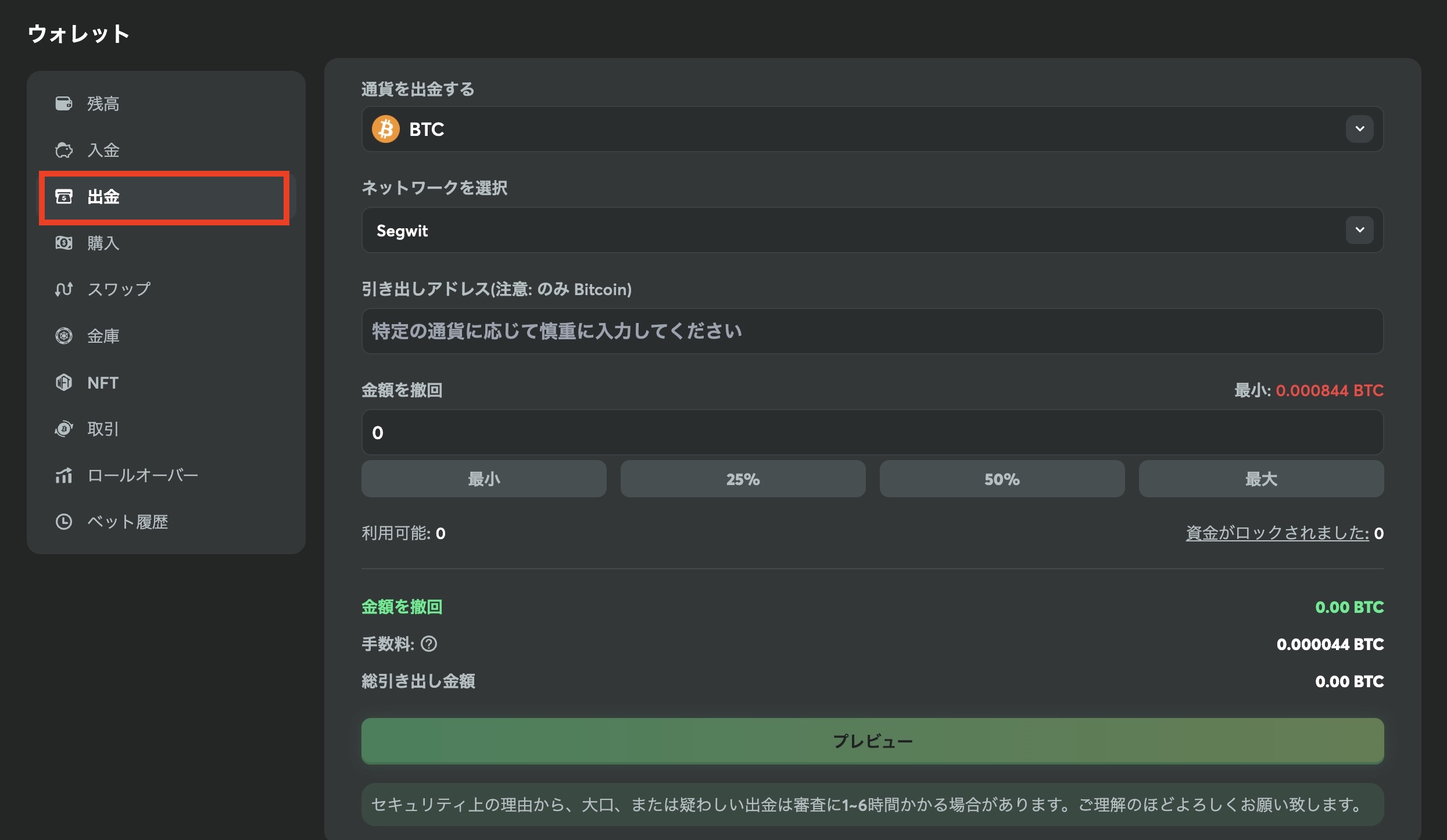
Task: Click the withdrawal address input field
Action: [x=872, y=331]
